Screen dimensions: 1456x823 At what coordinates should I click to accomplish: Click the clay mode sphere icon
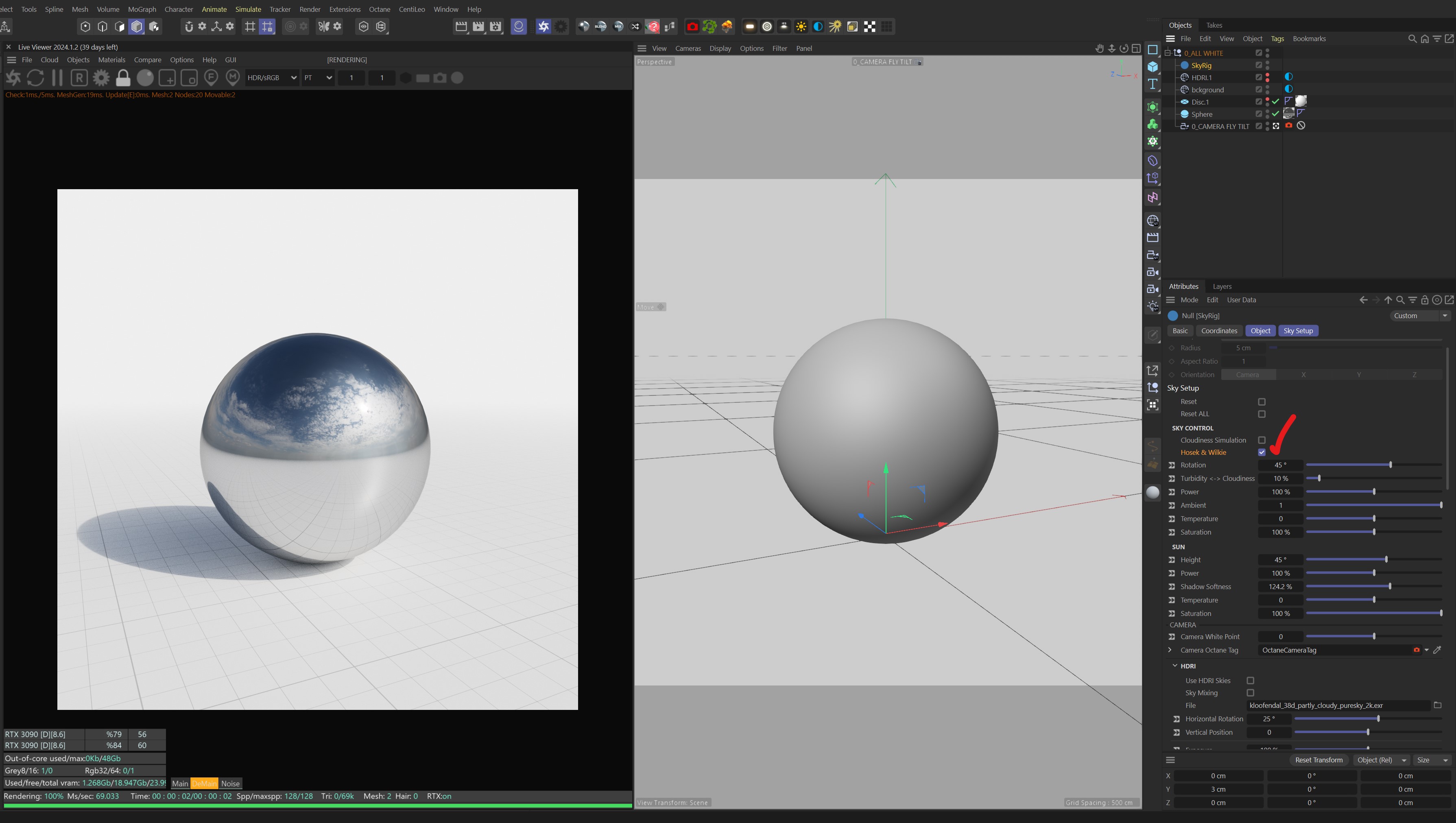pos(145,77)
